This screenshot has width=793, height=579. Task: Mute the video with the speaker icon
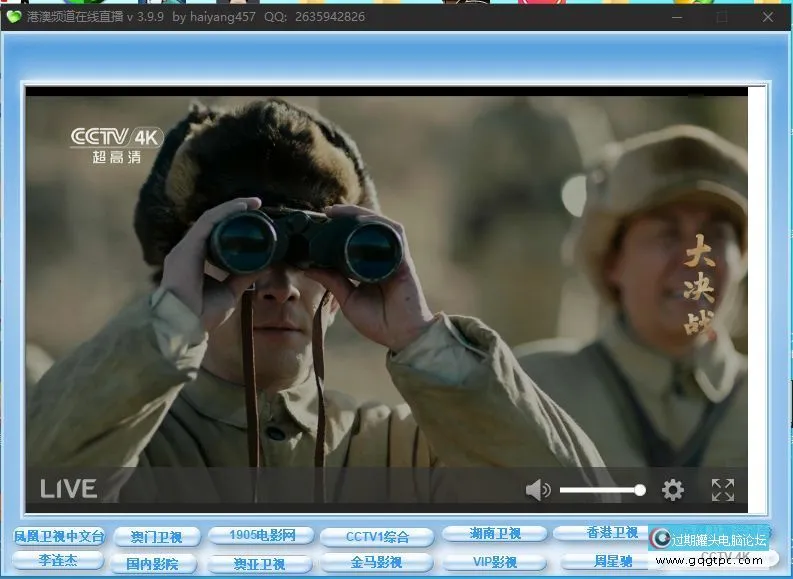pyautogui.click(x=538, y=489)
